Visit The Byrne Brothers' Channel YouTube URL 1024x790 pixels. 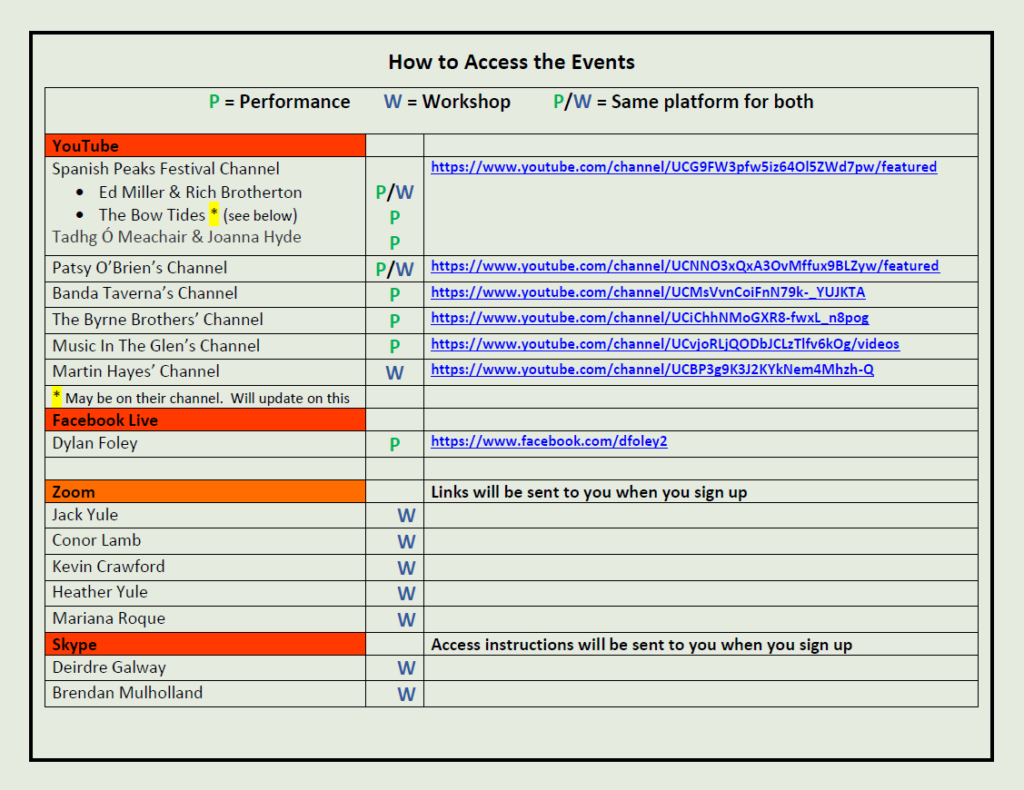tap(650, 318)
